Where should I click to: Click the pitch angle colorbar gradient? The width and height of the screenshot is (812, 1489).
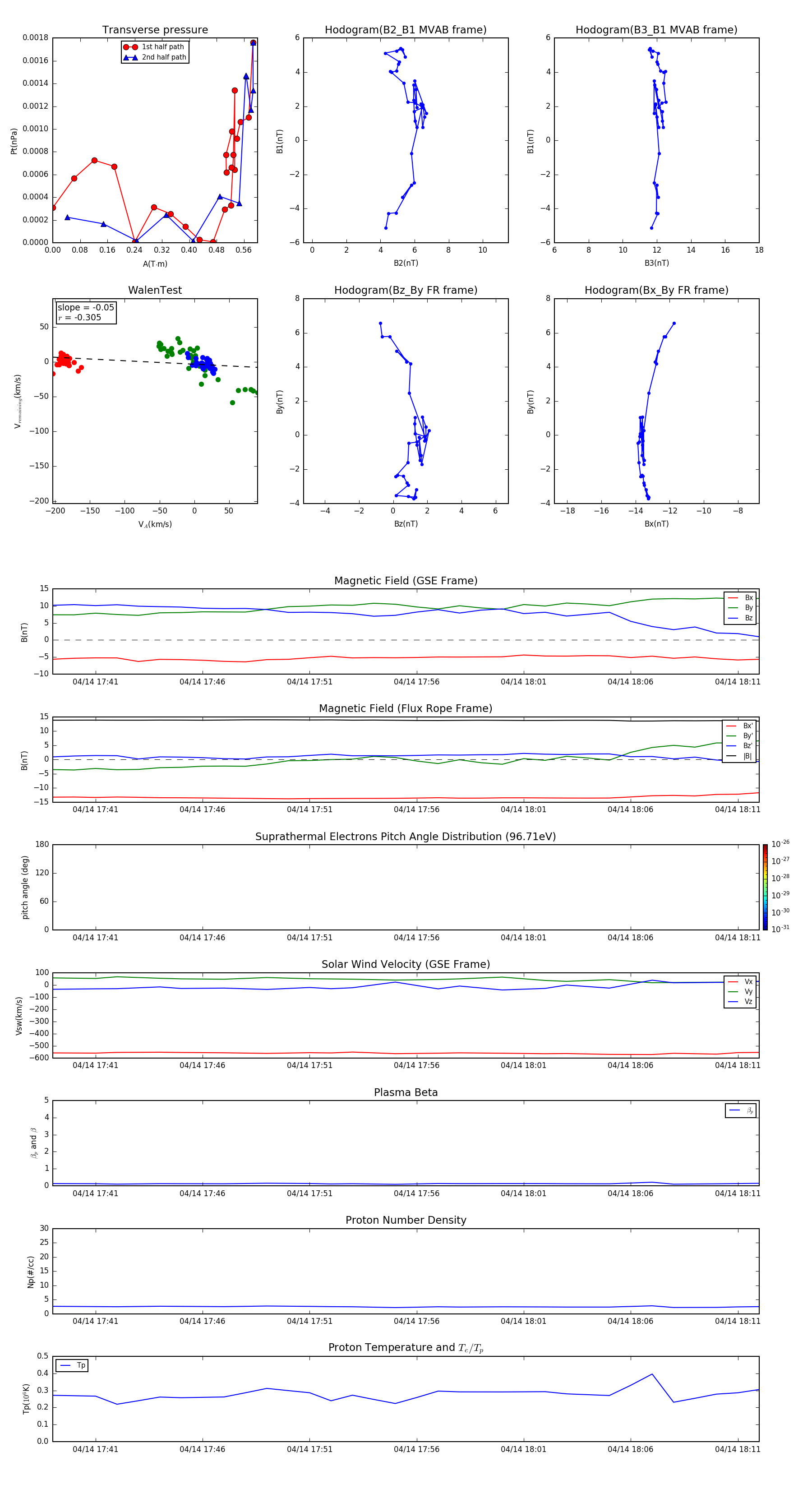[765, 887]
